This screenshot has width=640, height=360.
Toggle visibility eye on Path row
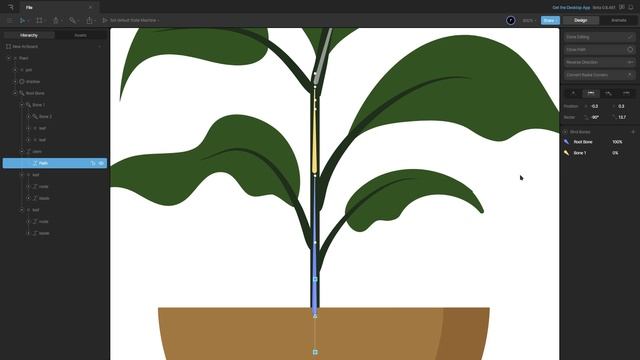(x=101, y=163)
